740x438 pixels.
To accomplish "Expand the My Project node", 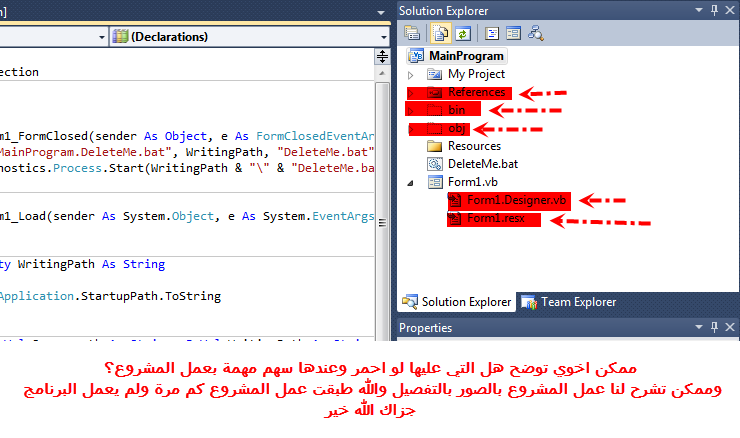I will [x=410, y=75].
